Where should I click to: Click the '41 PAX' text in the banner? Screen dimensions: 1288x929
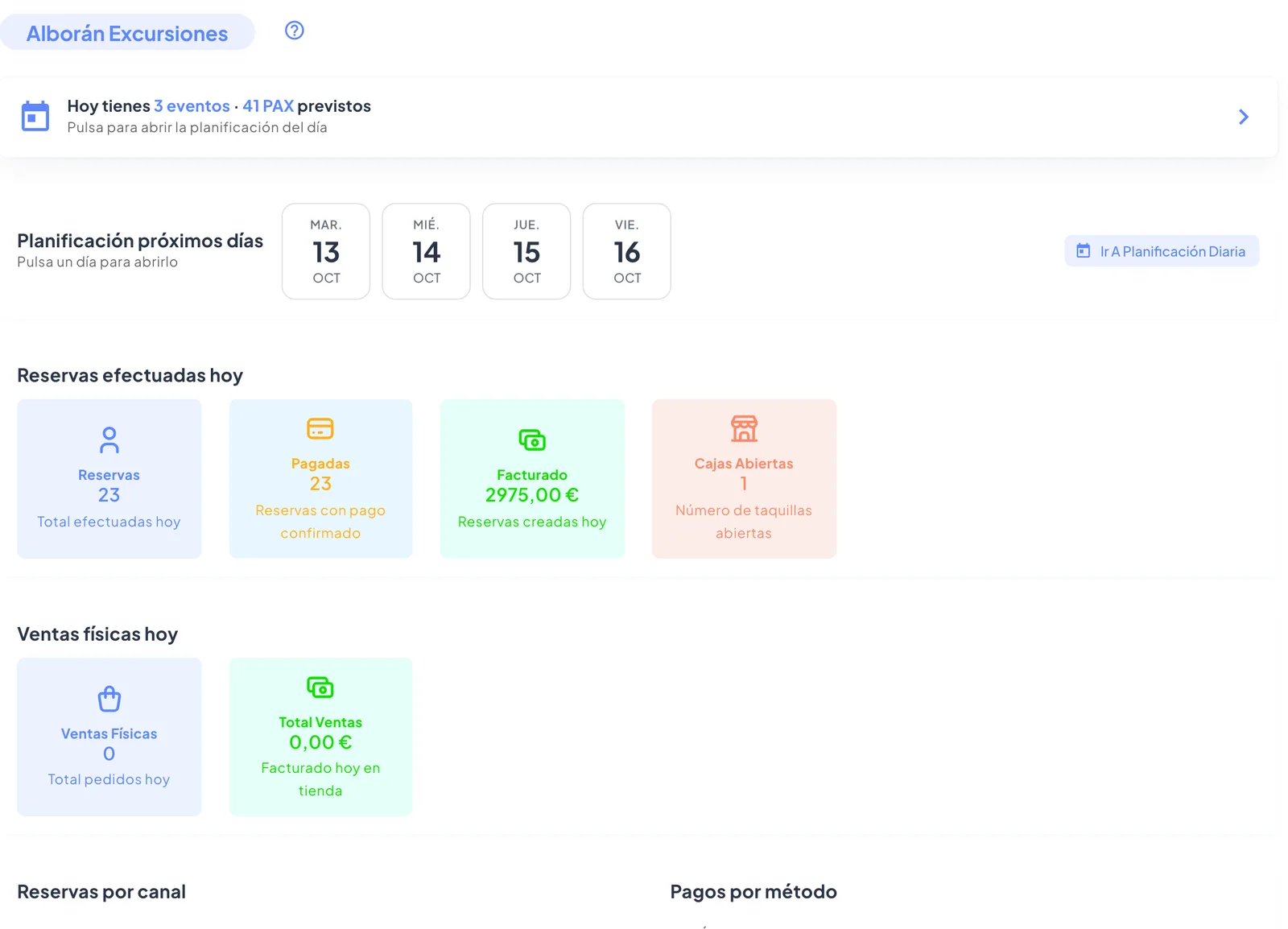(268, 106)
